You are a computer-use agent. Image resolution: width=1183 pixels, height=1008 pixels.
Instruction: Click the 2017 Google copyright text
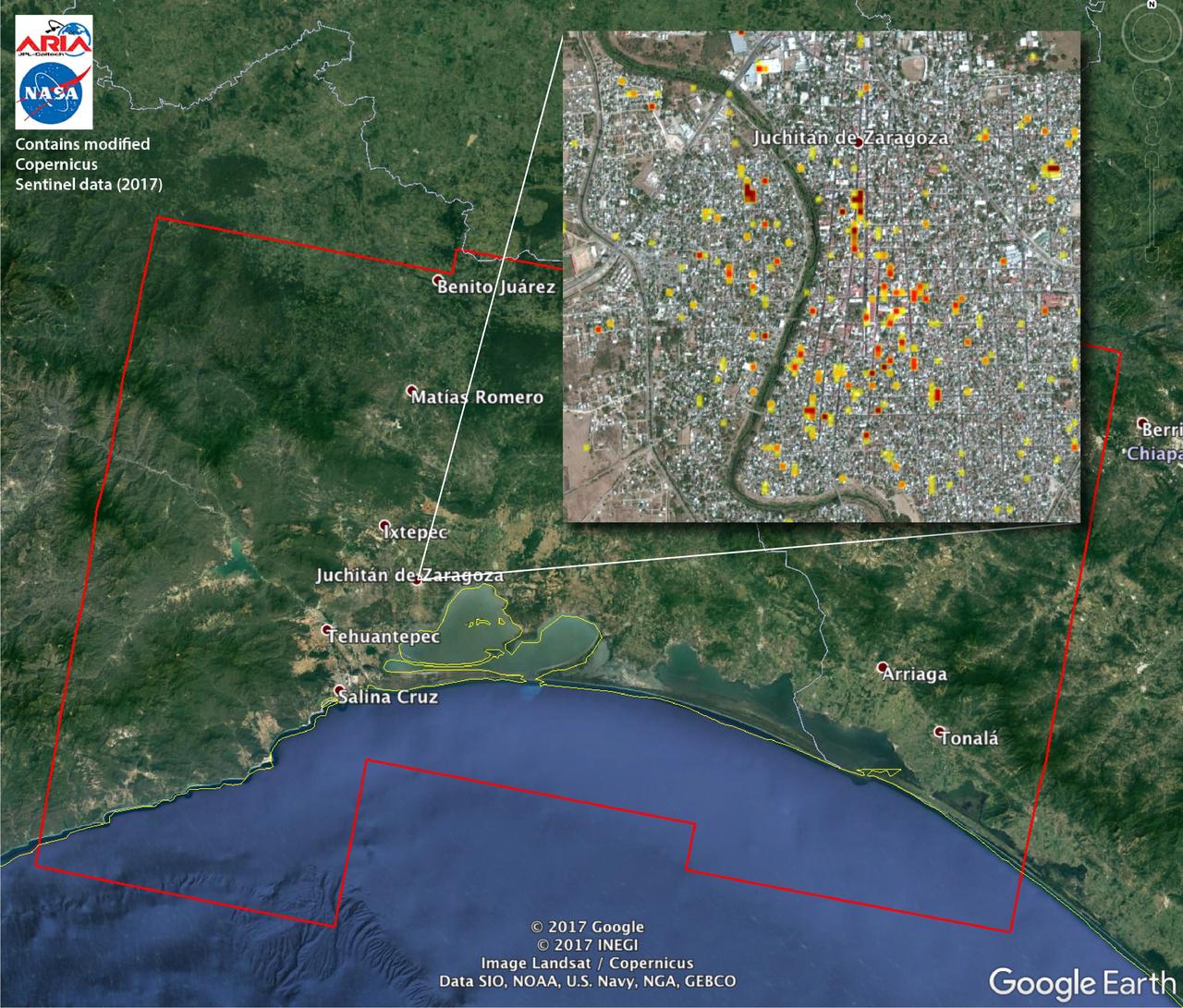tap(586, 926)
